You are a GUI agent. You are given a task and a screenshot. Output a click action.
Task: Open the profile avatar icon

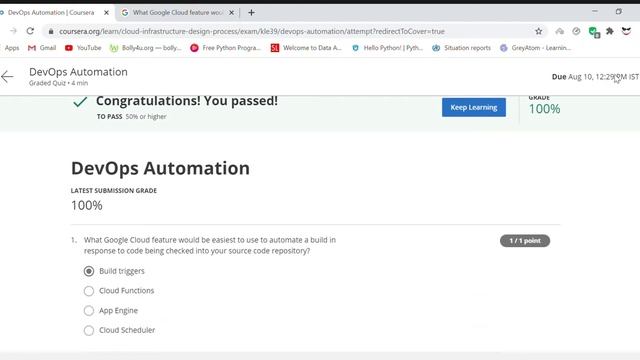pos(626,31)
